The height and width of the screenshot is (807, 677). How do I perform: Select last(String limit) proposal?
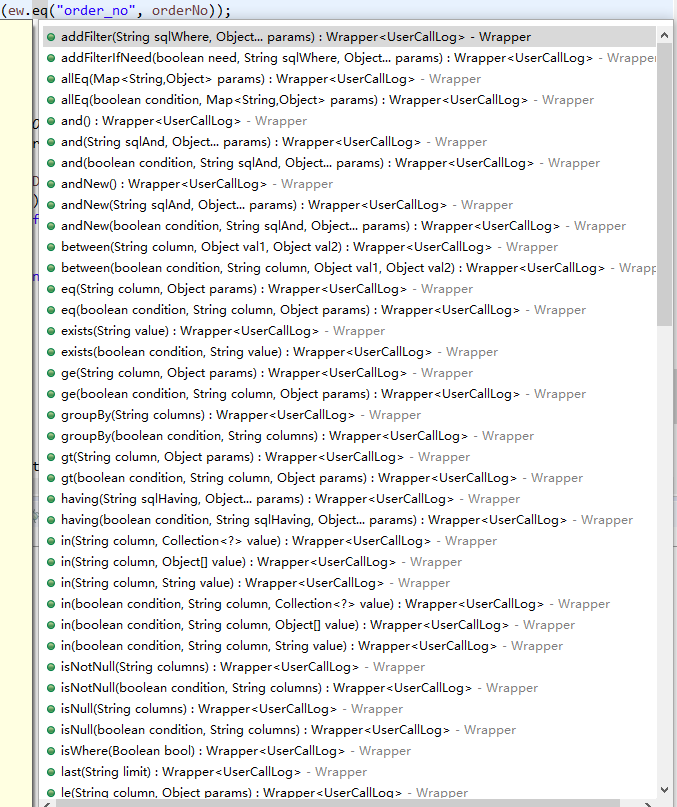point(349,772)
